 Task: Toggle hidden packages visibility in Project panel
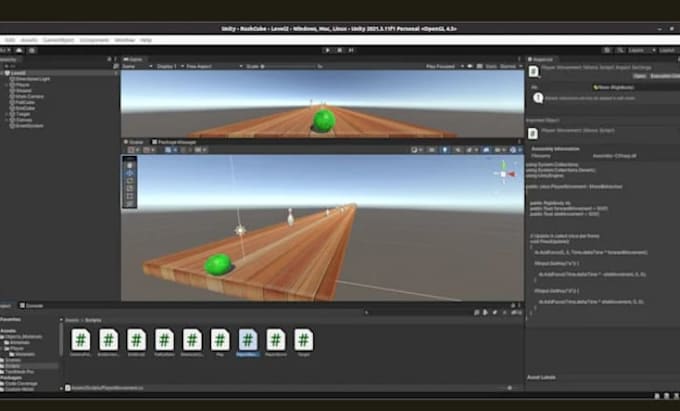[516, 312]
